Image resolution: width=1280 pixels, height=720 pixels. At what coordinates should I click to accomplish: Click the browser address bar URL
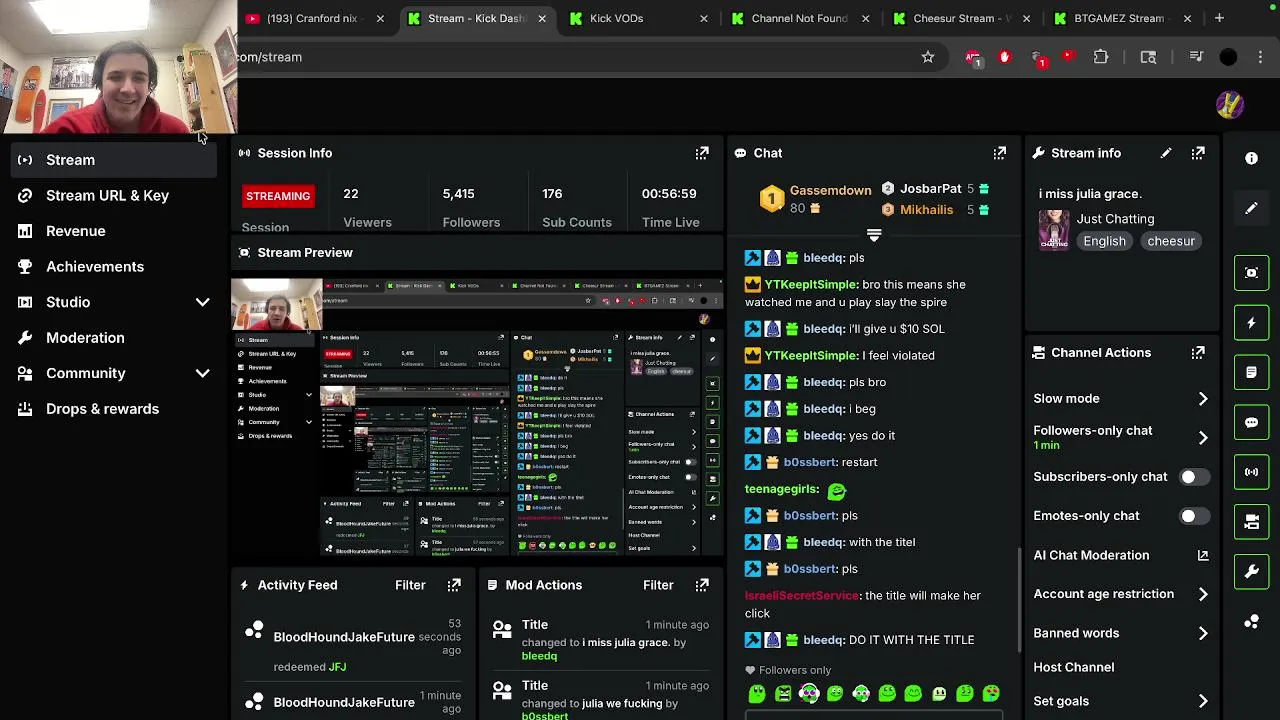click(x=270, y=57)
